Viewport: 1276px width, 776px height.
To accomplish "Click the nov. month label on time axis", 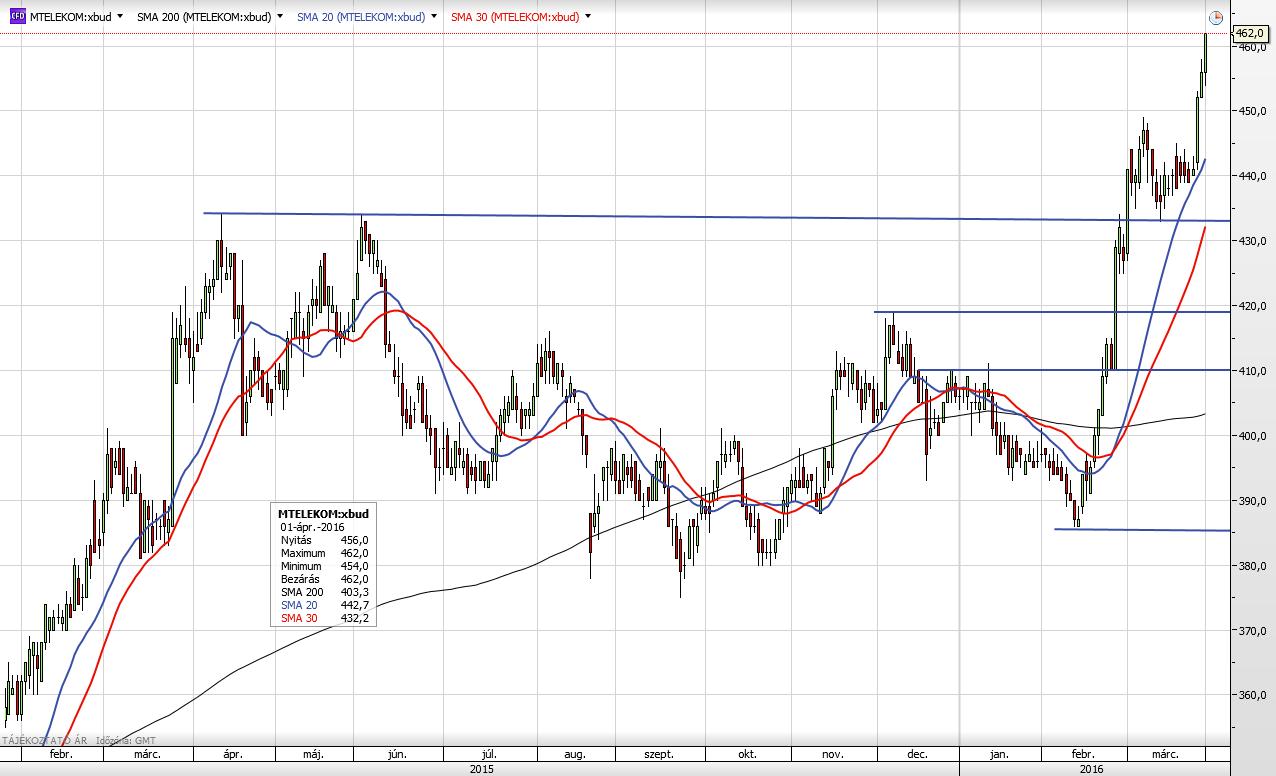I will [x=834, y=754].
